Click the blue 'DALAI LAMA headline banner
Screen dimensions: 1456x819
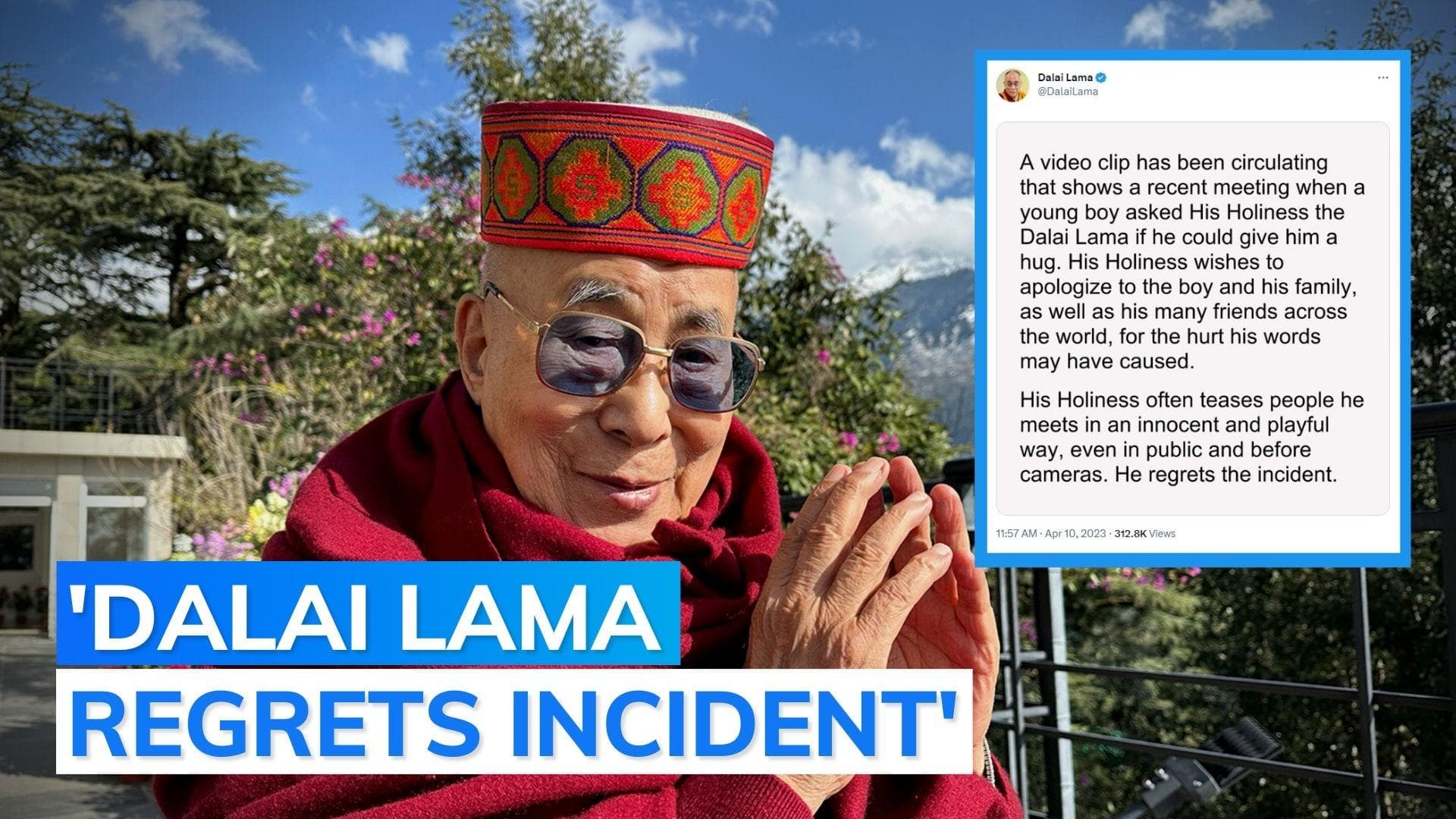pos(368,614)
